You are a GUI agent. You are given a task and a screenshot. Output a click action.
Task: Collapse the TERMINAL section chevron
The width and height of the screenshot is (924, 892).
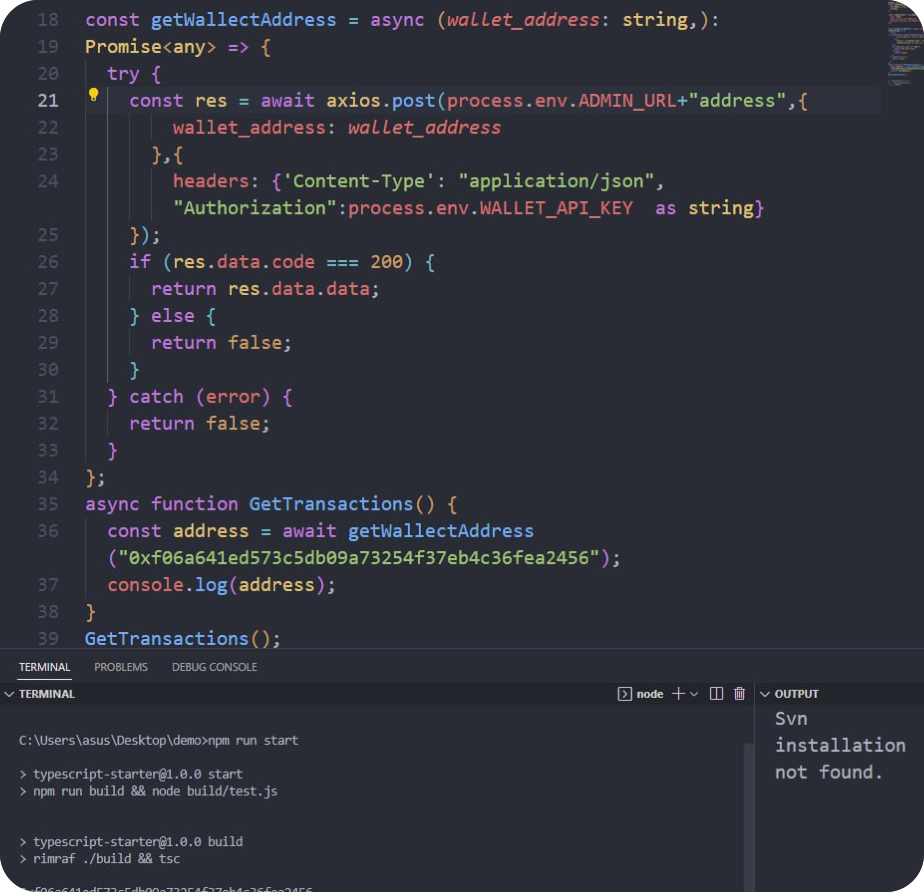point(9,693)
